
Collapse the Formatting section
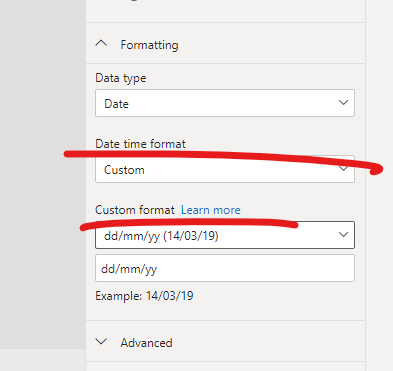(x=101, y=44)
